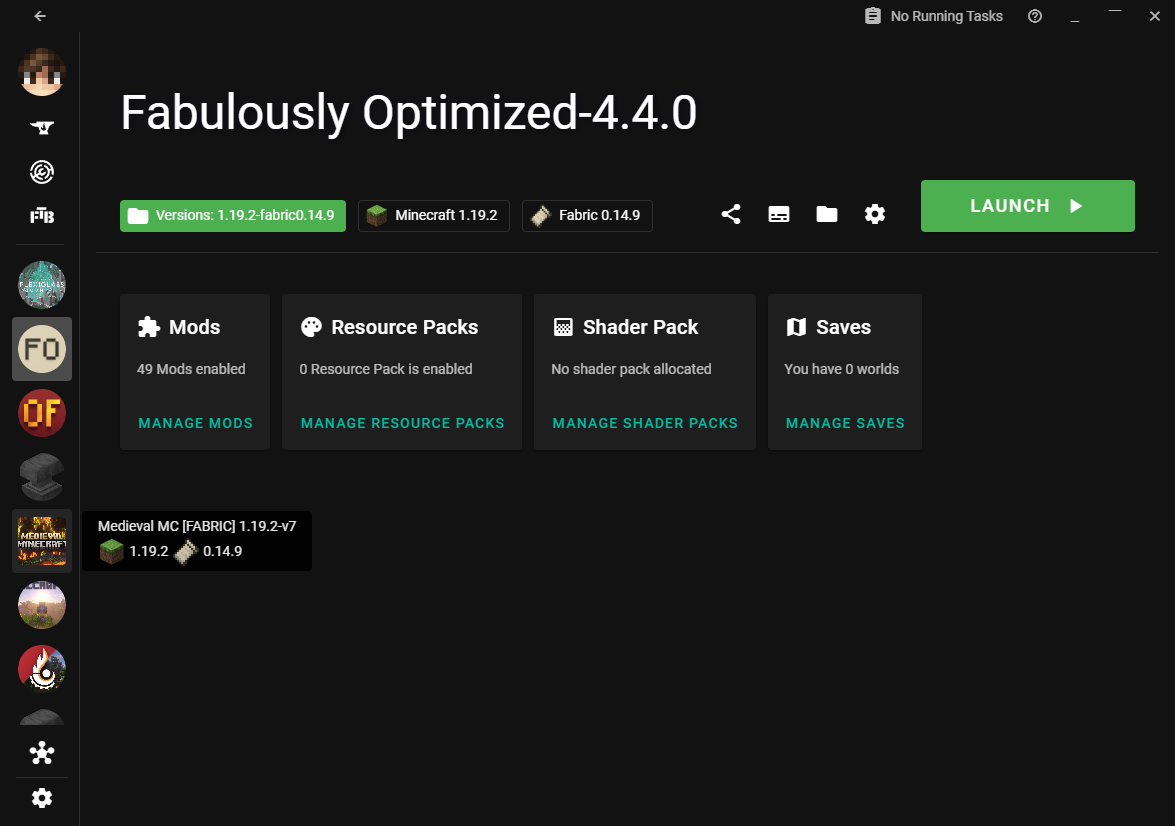Click the Fabric 0.14.9 loader chip

(x=588, y=216)
